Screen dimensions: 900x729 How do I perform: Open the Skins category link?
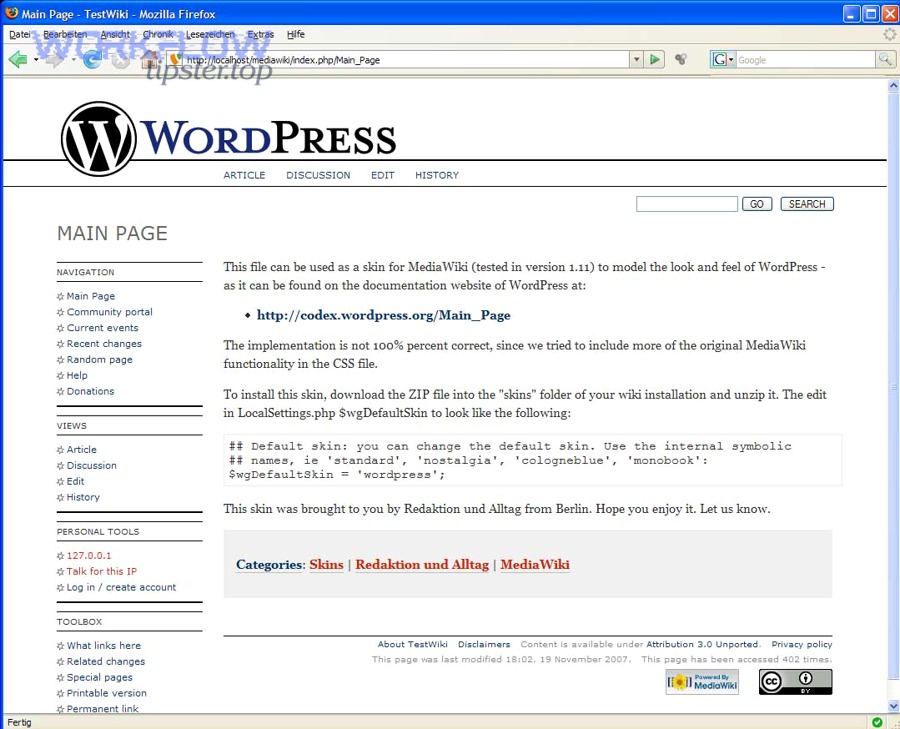(326, 564)
